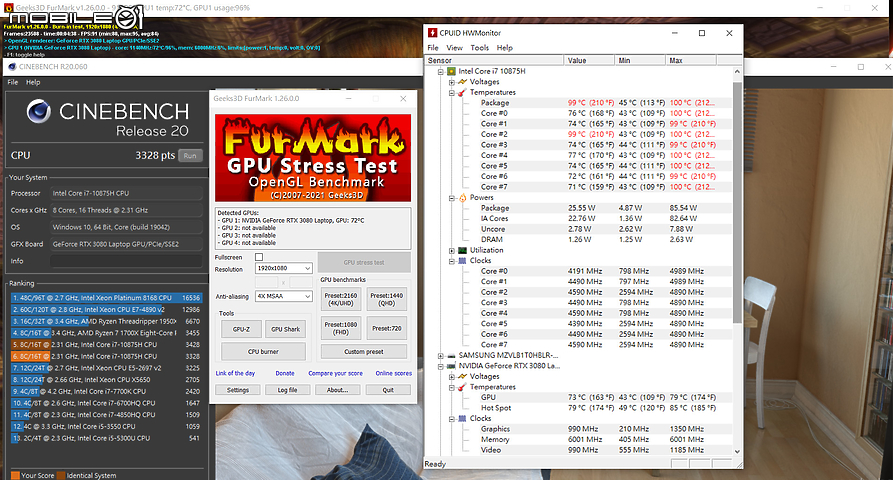Open the Link of the day link
Viewport: 893px width, 480px height.
click(x=235, y=374)
